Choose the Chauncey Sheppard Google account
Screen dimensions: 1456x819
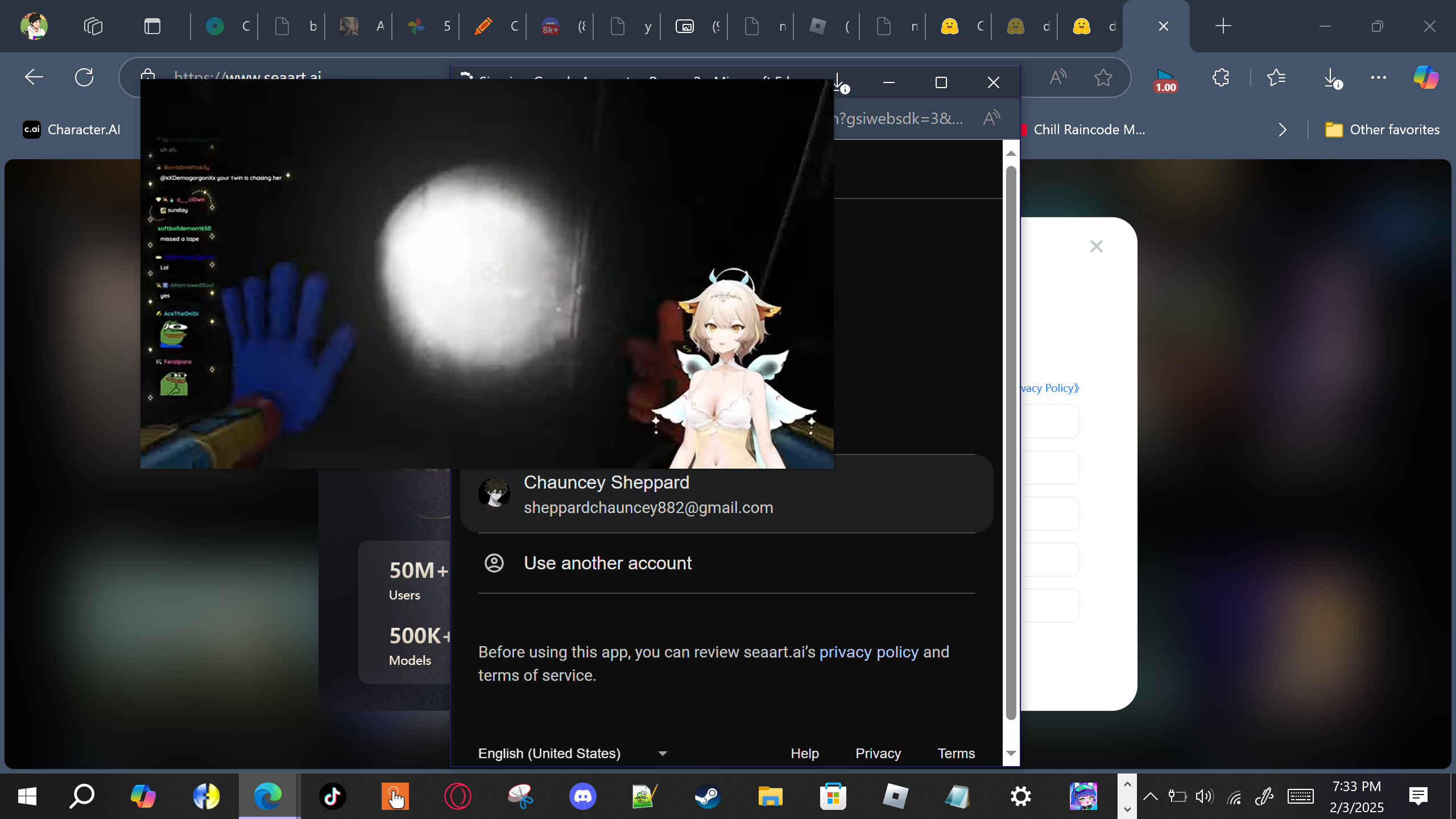(727, 494)
